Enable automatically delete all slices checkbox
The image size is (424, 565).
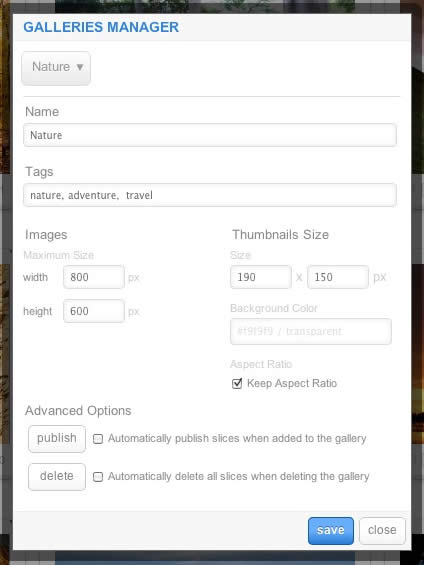point(98,477)
